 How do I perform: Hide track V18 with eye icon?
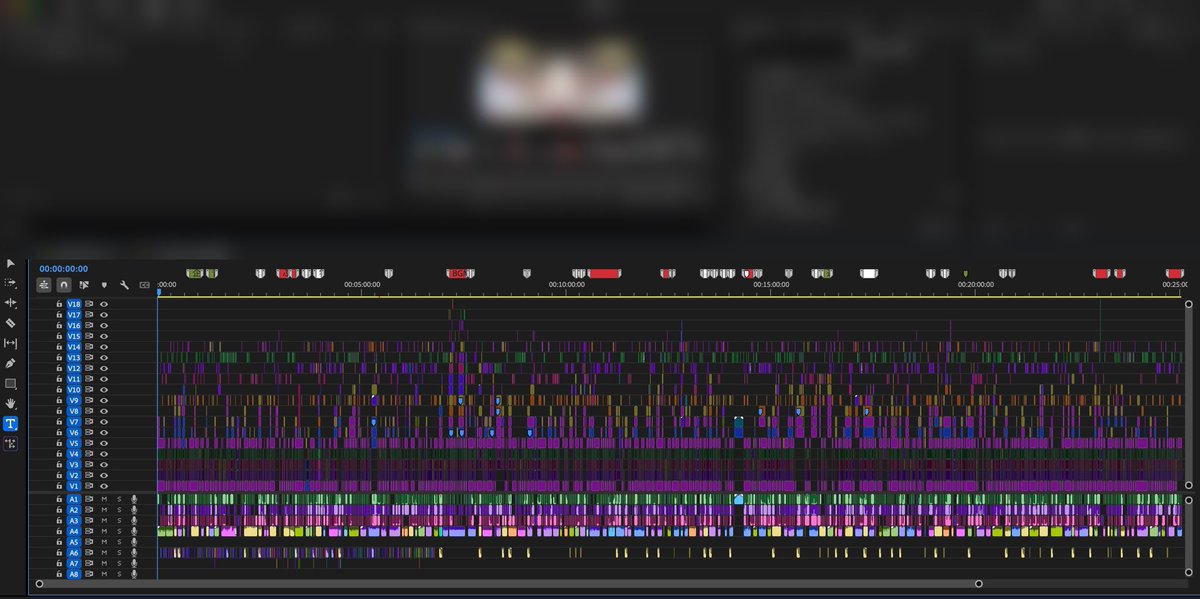click(x=104, y=304)
